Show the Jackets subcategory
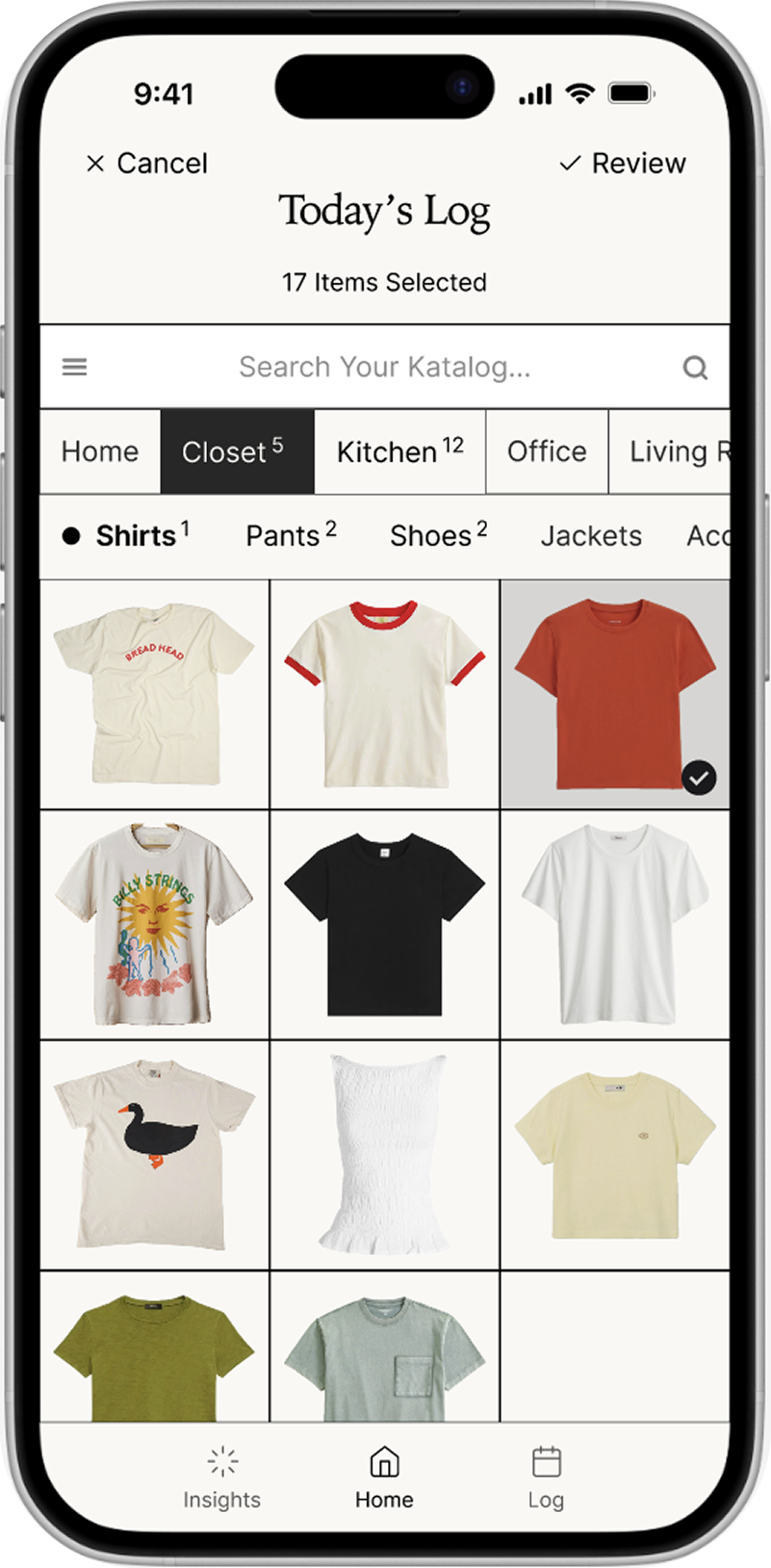Viewport: 771px width, 1568px height. 591,535
